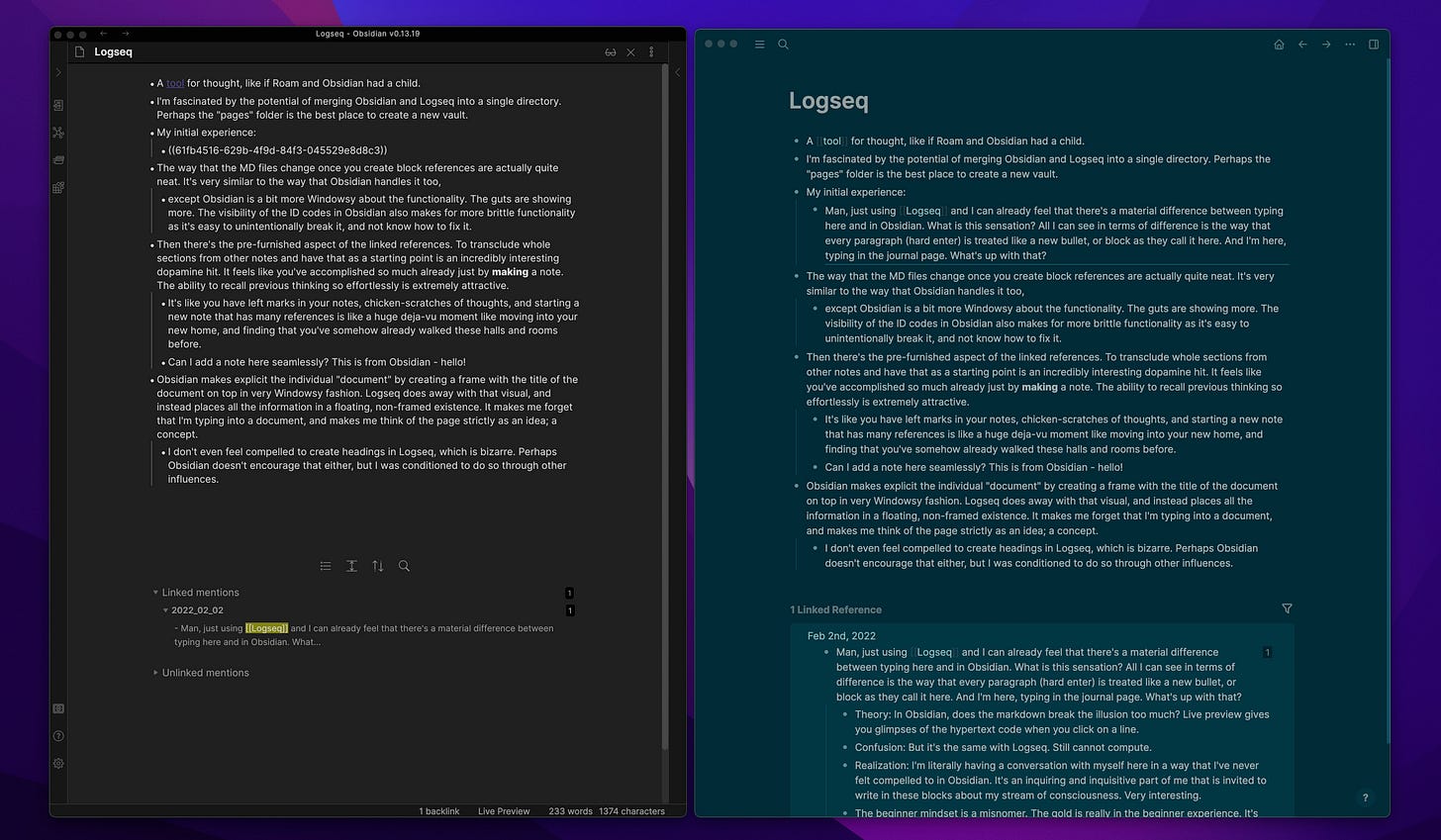The width and height of the screenshot is (1441, 840).
Task: Click 2022_02_02 mention count badge
Action: (569, 610)
